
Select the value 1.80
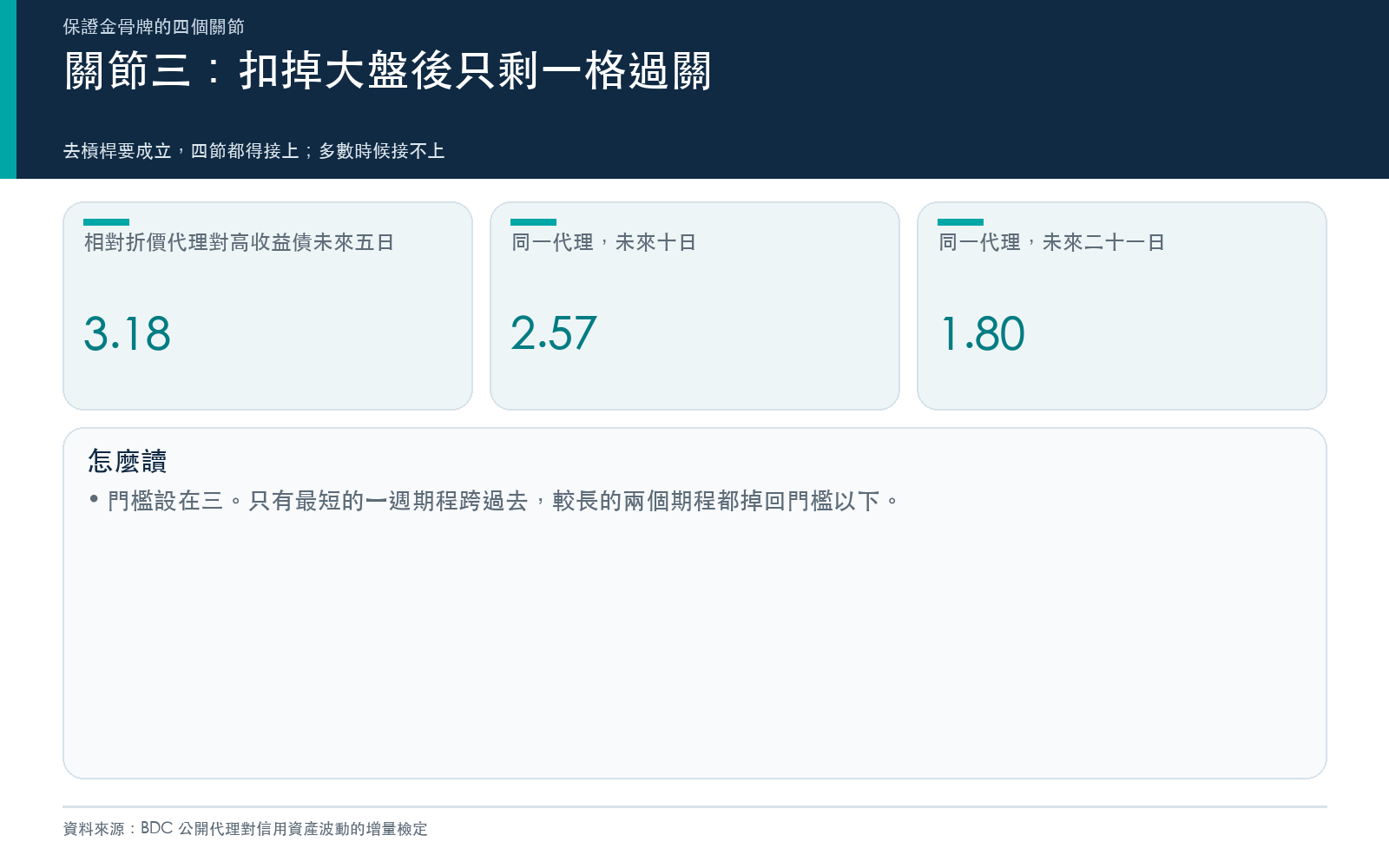pos(983,334)
